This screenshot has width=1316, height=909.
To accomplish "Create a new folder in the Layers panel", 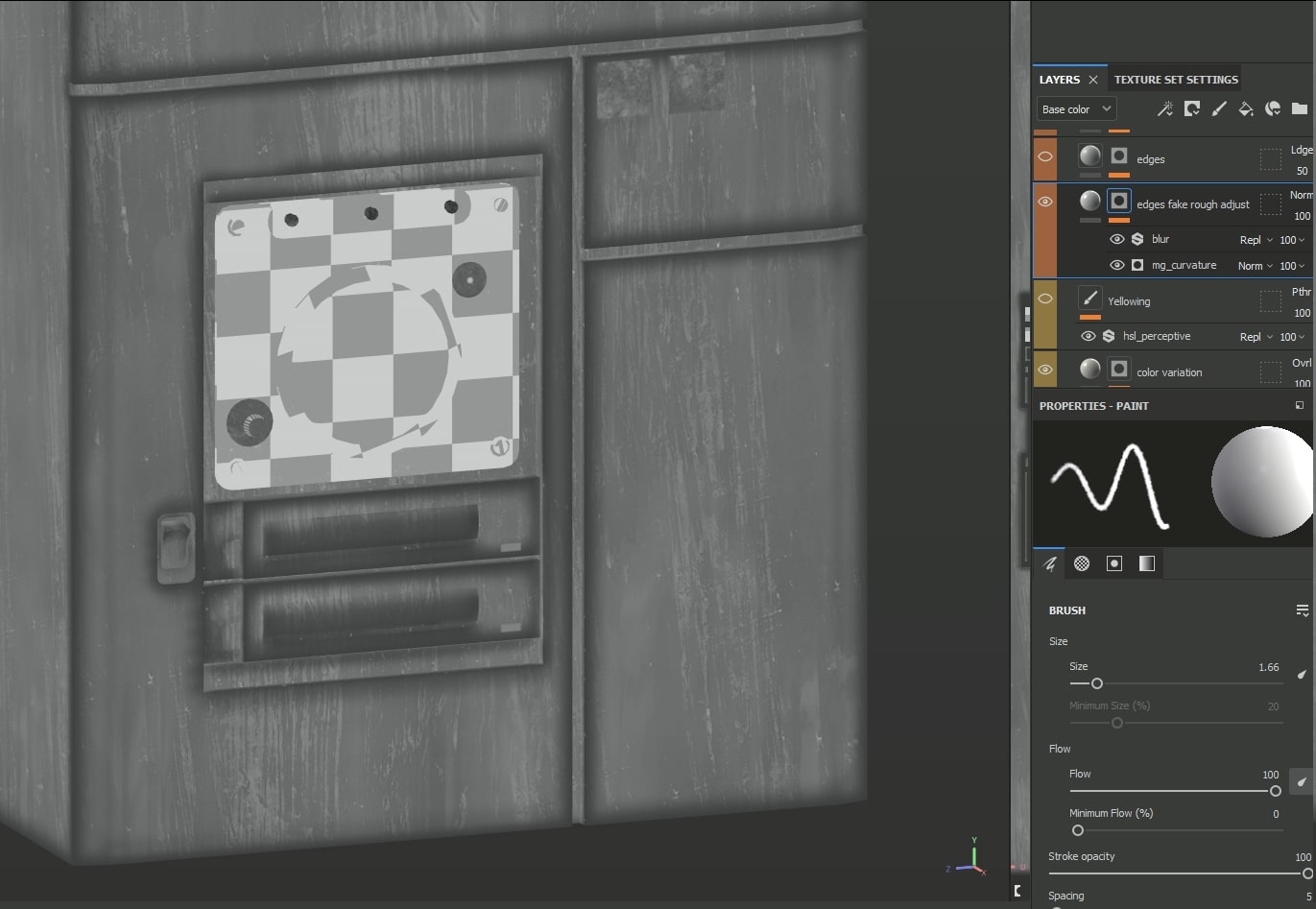I will tap(1299, 109).
